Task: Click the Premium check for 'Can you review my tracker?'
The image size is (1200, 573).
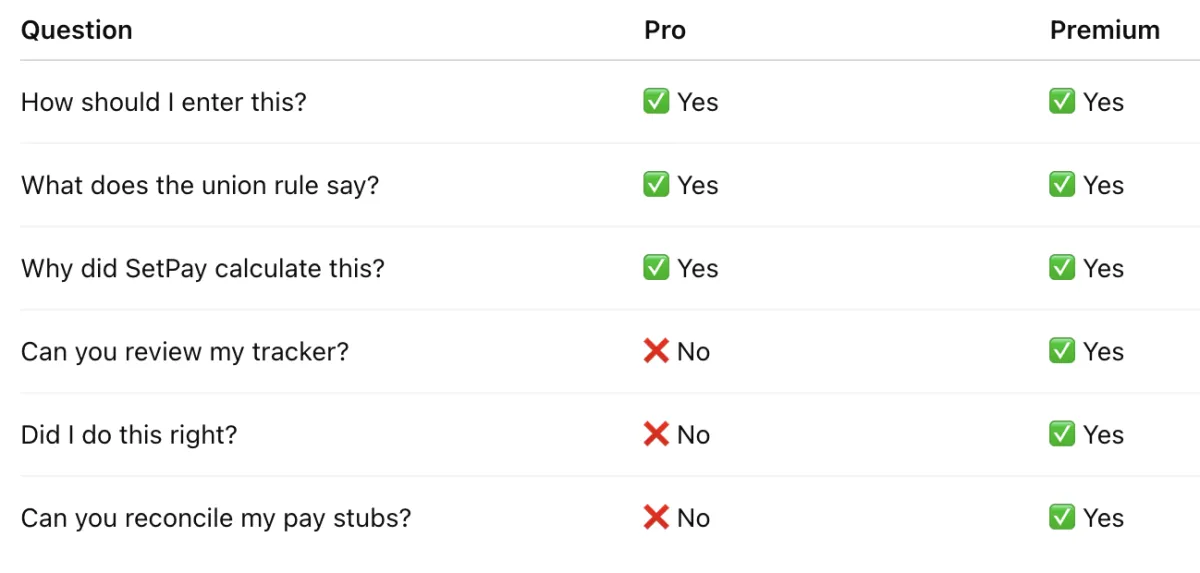Action: click(x=1062, y=351)
